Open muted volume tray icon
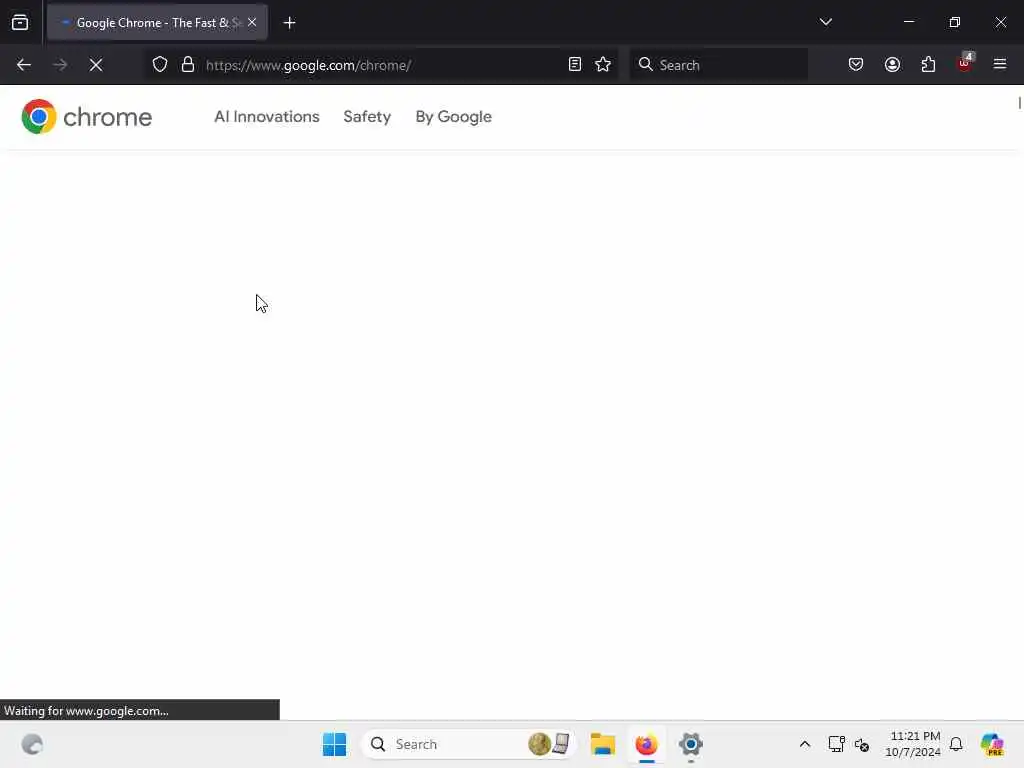The height and width of the screenshot is (768, 1024). (x=862, y=744)
